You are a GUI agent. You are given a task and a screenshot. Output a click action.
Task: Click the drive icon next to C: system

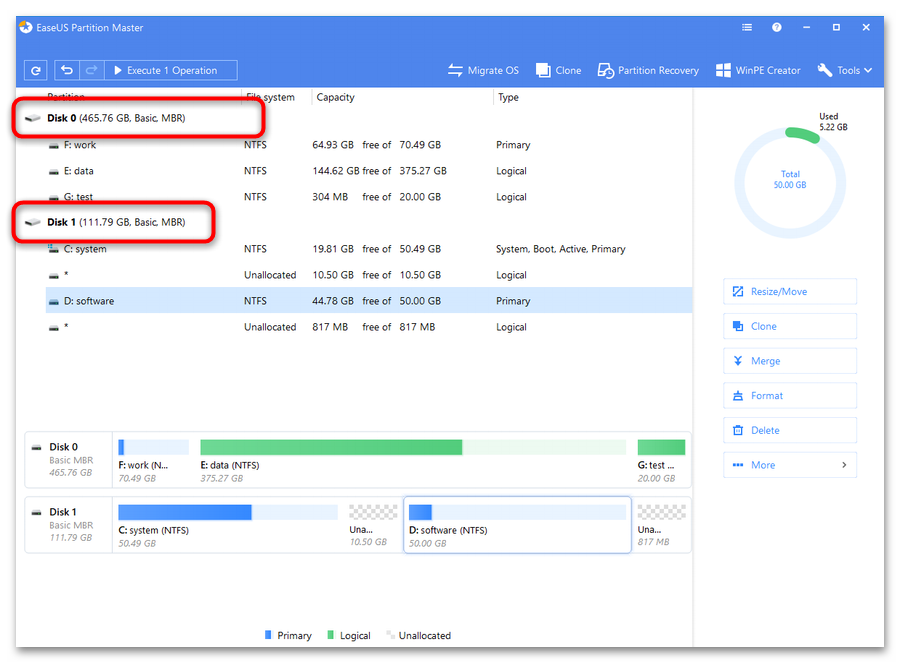pyautogui.click(x=53, y=249)
